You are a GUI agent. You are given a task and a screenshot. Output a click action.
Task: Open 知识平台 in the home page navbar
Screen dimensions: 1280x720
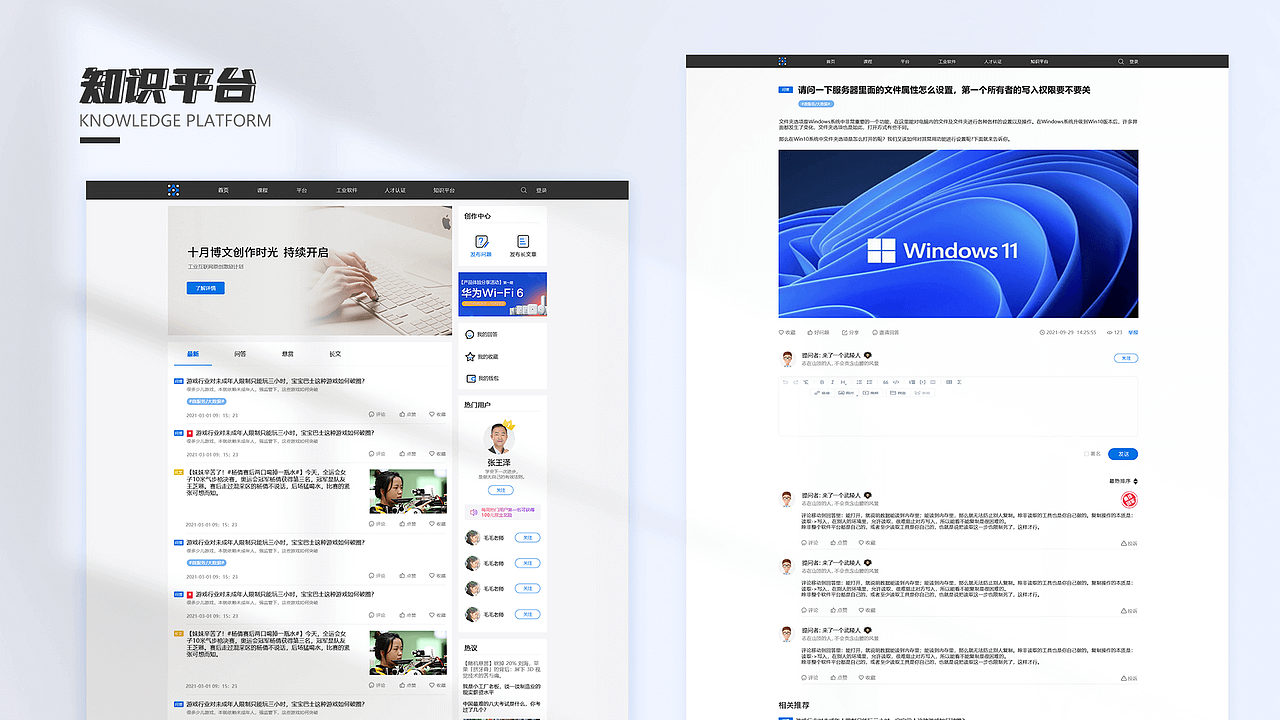pyautogui.click(x=444, y=190)
